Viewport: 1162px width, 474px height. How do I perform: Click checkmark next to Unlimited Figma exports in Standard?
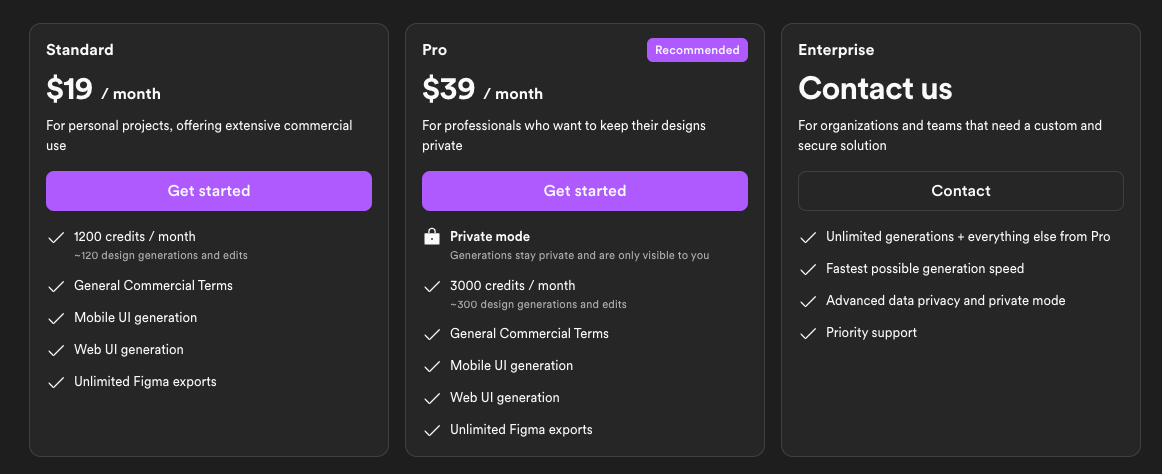pyautogui.click(x=56, y=383)
